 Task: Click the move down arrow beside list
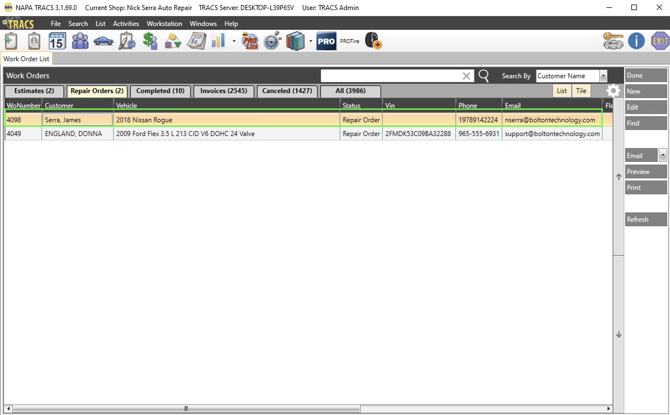[618, 335]
